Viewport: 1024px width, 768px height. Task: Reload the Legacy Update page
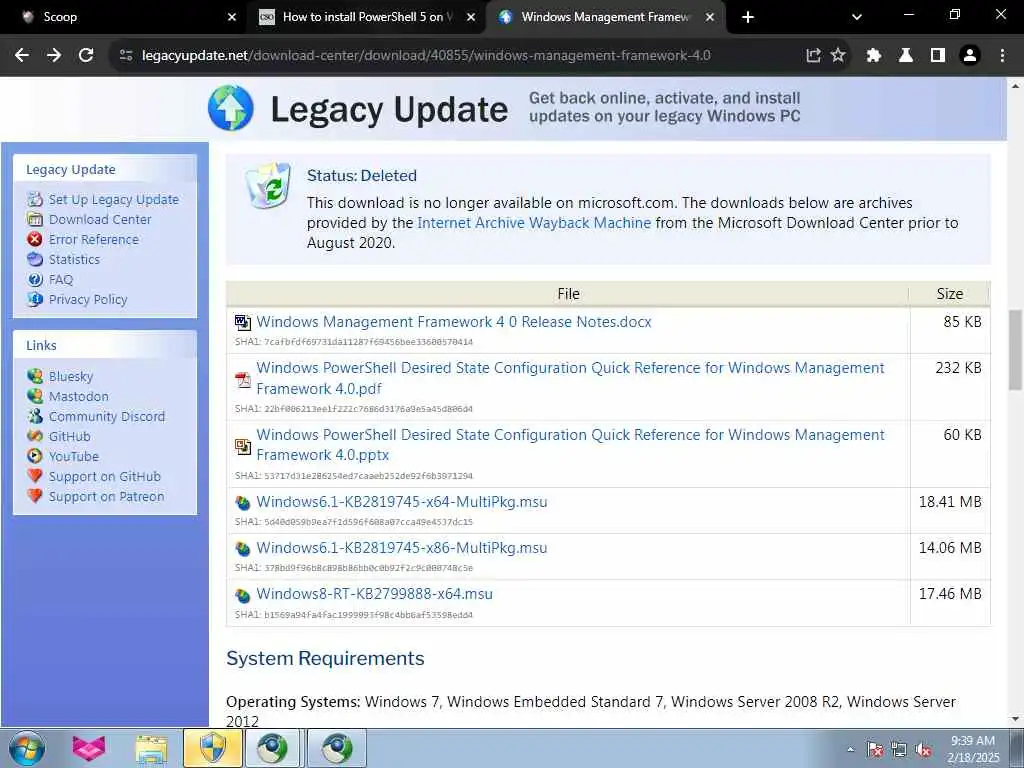click(86, 56)
